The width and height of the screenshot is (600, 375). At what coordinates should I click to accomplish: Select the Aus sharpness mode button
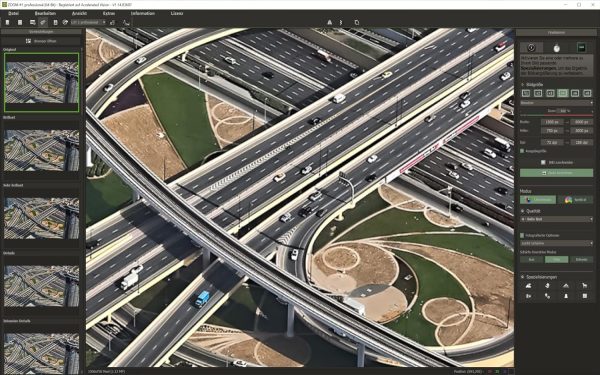coord(532,259)
